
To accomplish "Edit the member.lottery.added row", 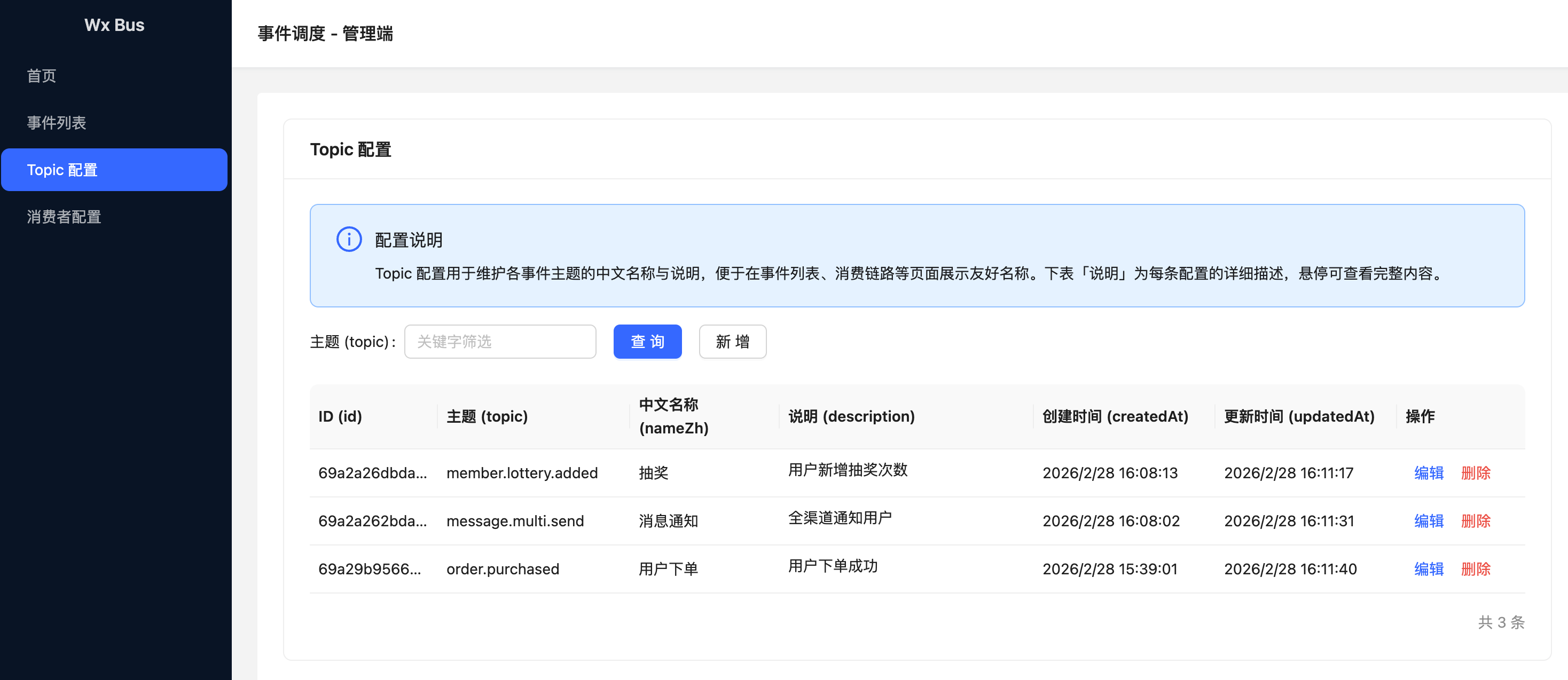I will click(x=1428, y=472).
